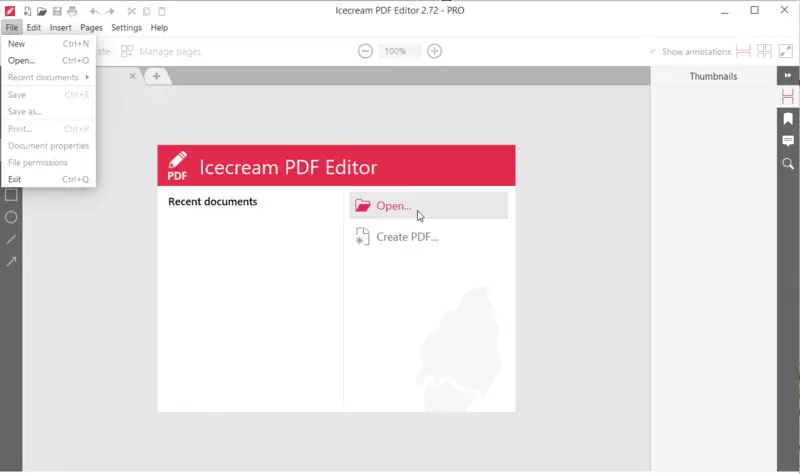The width and height of the screenshot is (800, 474).
Task: Click the undo arrow icon
Action: 94,11
